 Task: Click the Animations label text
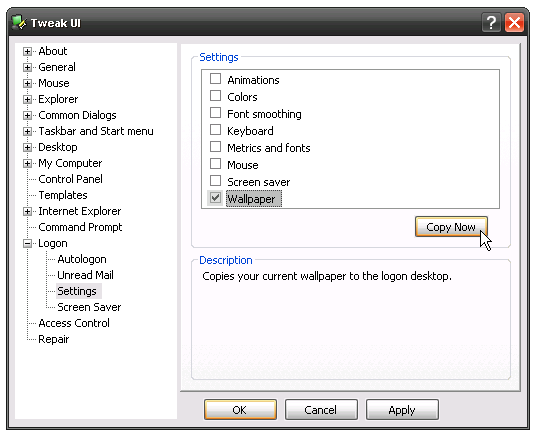click(x=253, y=80)
